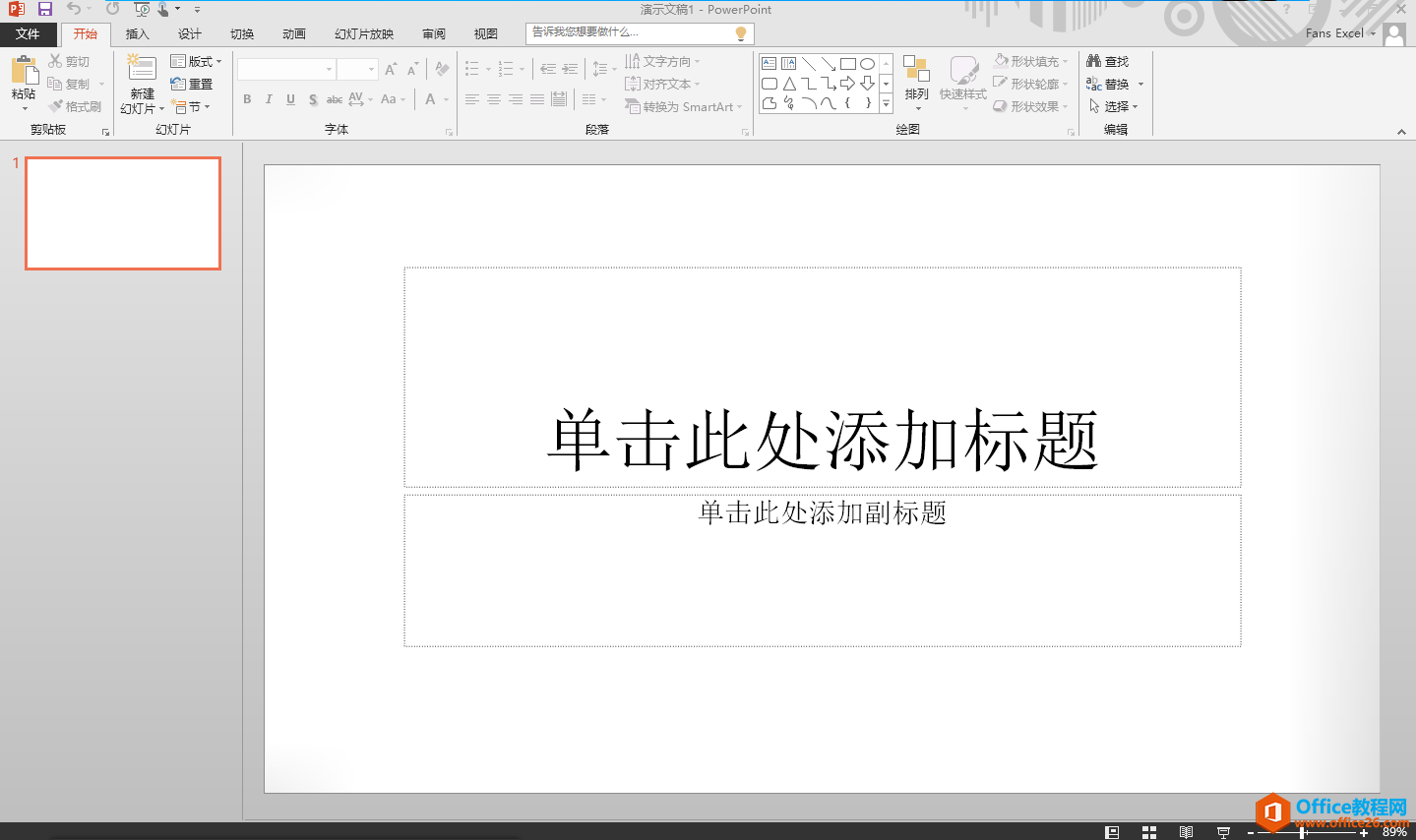This screenshot has height=840, width=1416.
Task: Toggle Strikethrough (abc) formatting
Action: coord(335,99)
